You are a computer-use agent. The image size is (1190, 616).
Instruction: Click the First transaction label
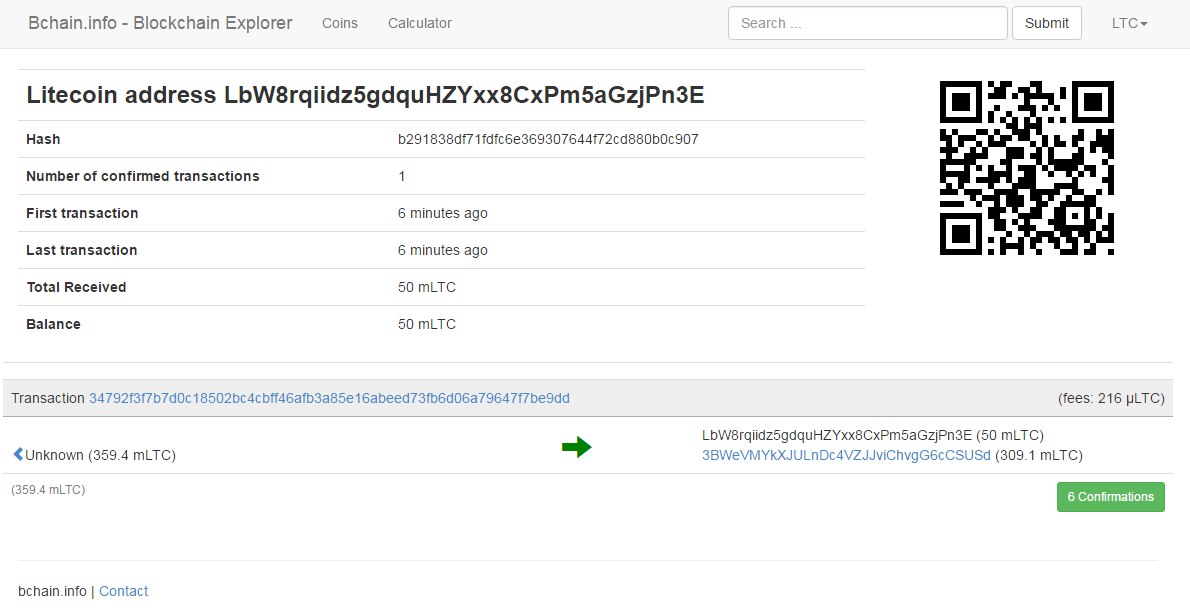(x=82, y=213)
